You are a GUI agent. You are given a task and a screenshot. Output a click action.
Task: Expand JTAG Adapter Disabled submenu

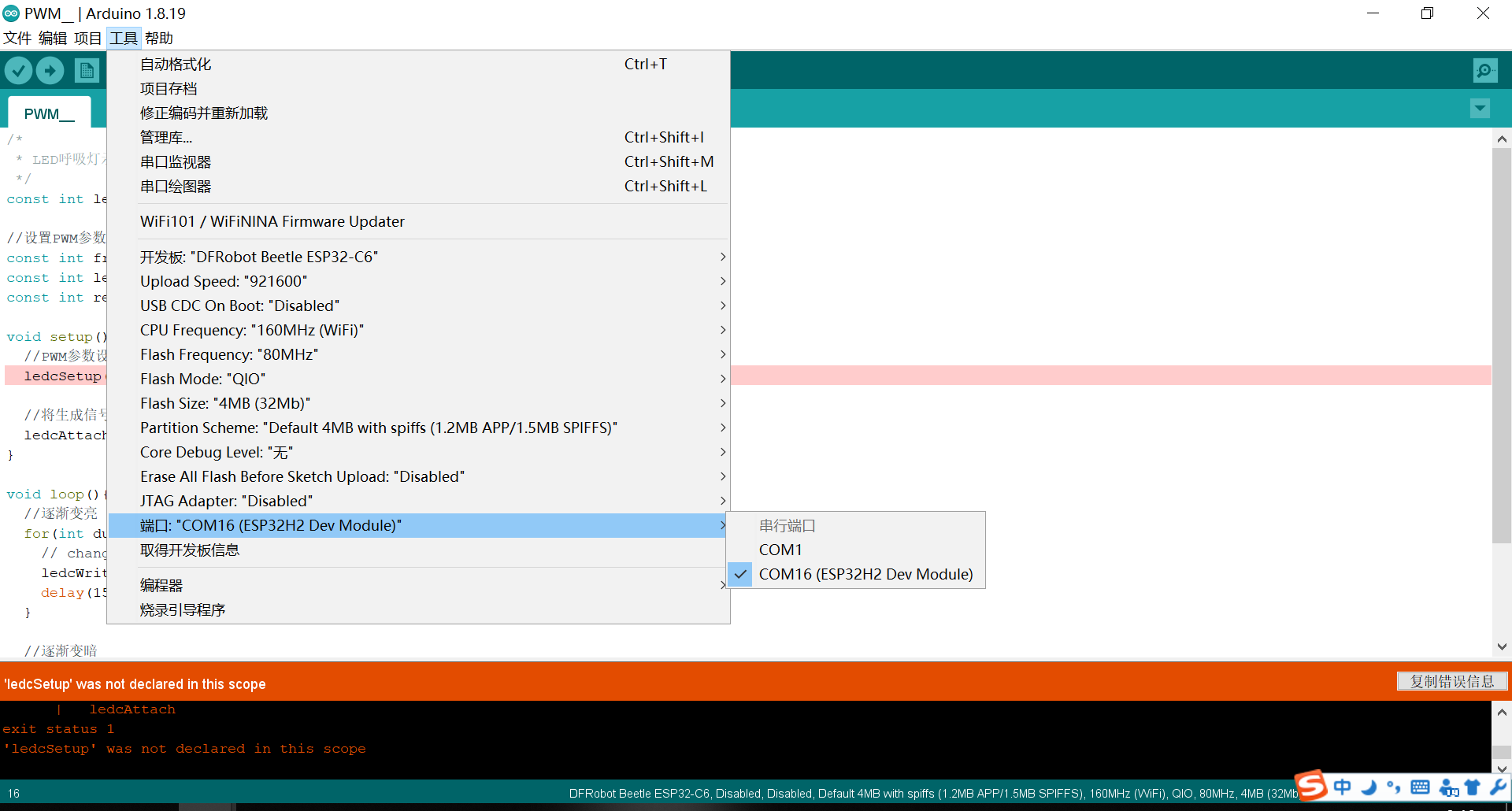point(418,501)
